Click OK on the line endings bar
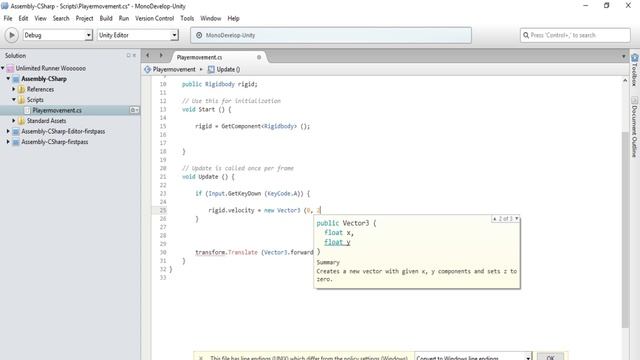 [x=550, y=357]
